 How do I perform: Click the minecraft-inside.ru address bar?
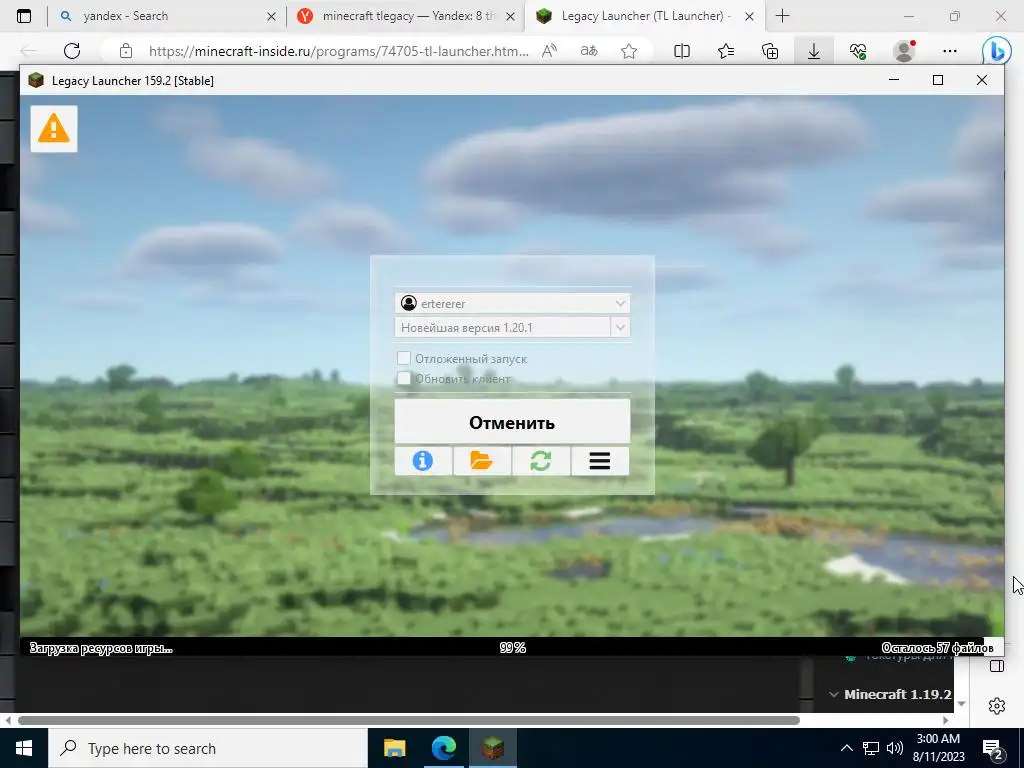pos(338,51)
